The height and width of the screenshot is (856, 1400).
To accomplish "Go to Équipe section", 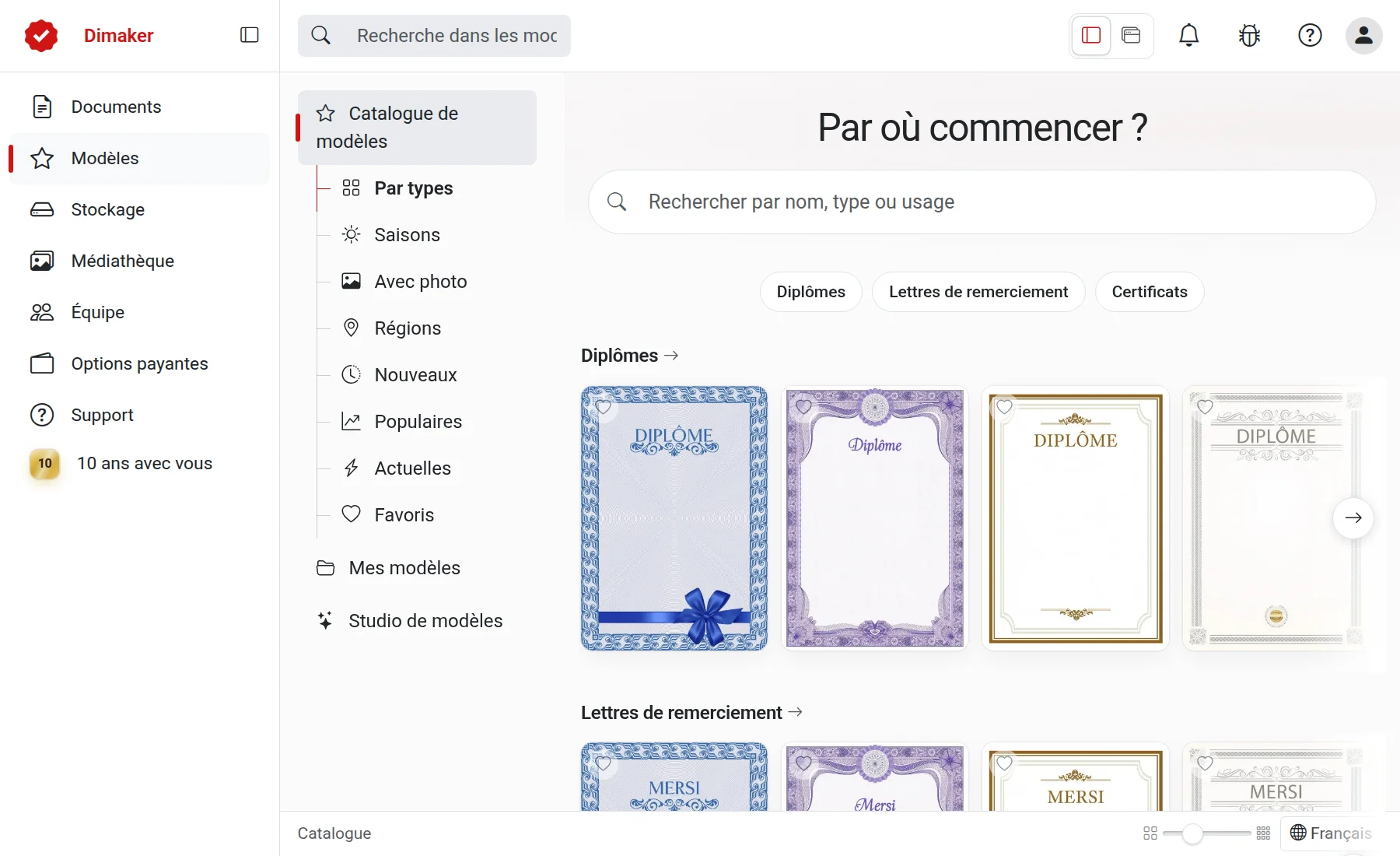I will [x=139, y=312].
